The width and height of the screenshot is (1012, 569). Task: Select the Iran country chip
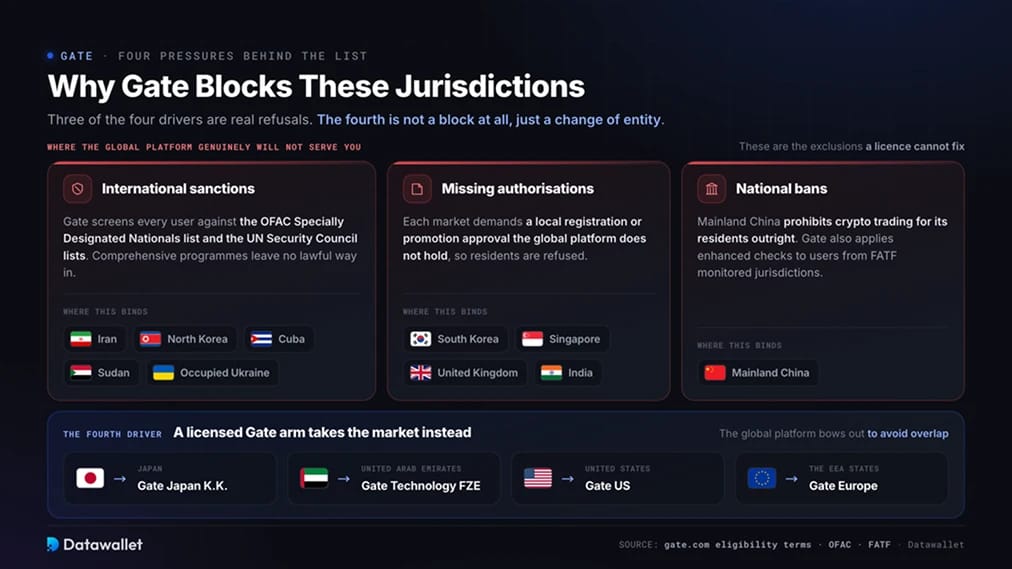(x=94, y=339)
